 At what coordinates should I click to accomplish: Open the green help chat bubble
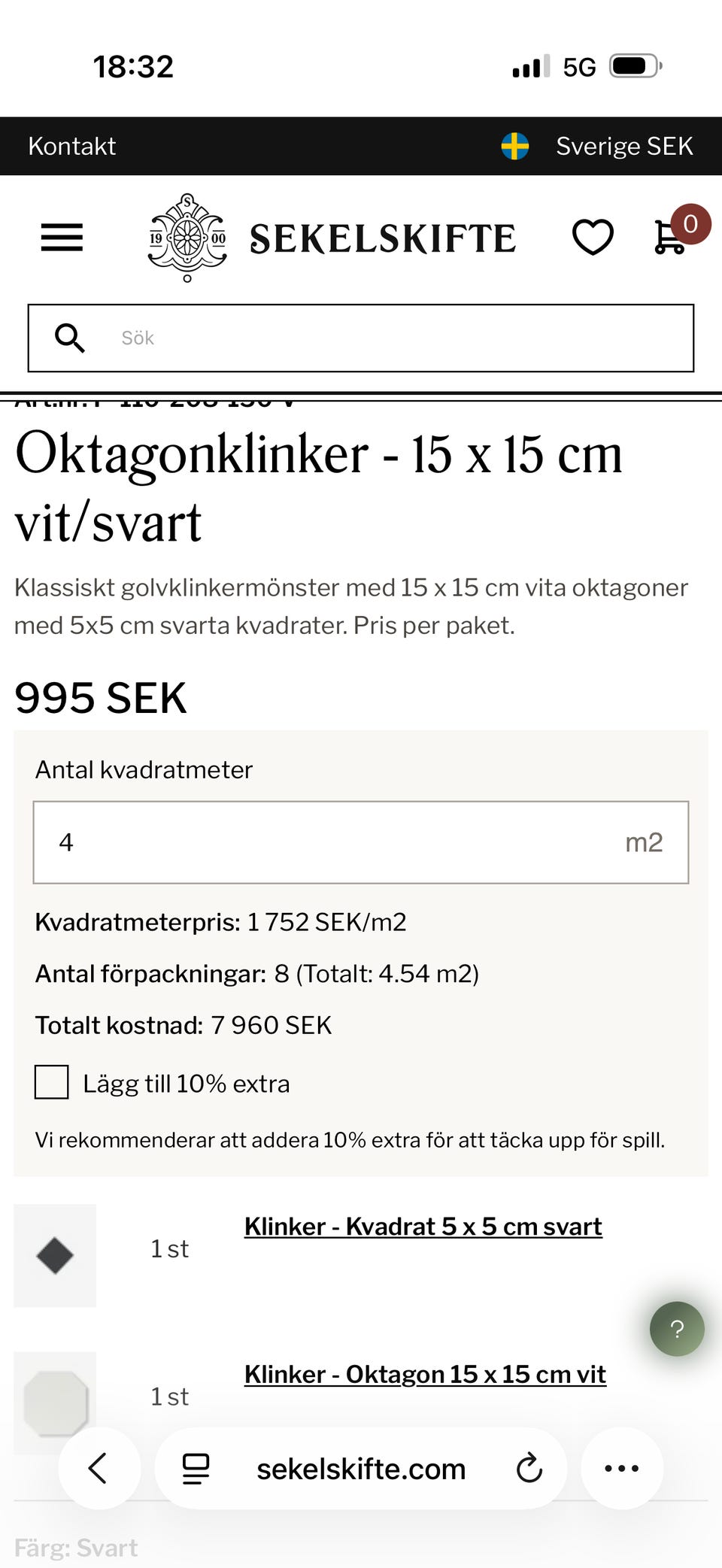[x=677, y=1329]
